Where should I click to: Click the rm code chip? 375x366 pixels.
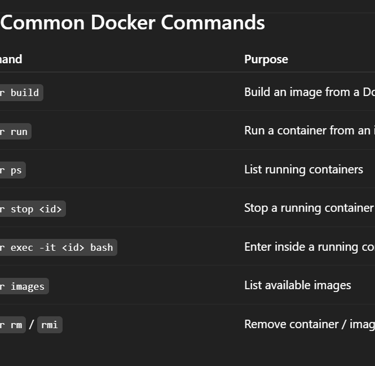(x=13, y=325)
